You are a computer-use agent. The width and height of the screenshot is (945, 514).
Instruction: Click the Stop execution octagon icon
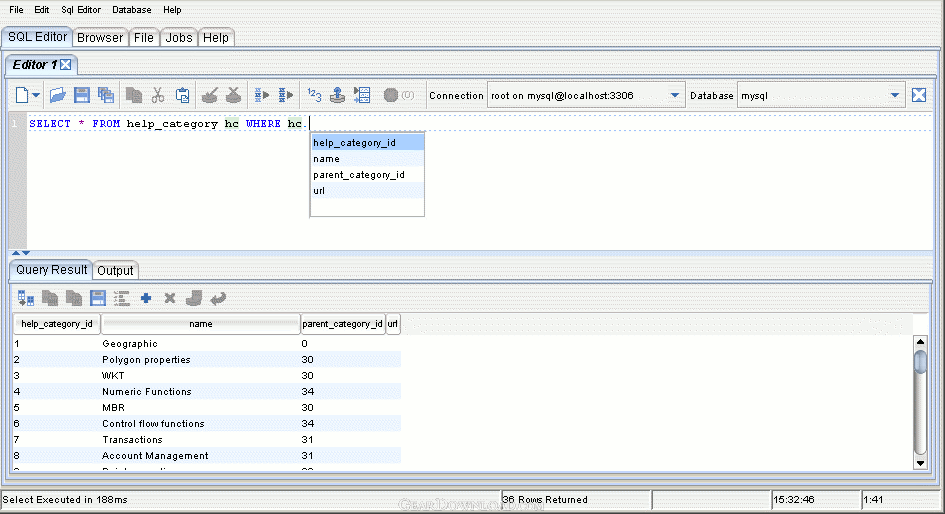coord(391,95)
